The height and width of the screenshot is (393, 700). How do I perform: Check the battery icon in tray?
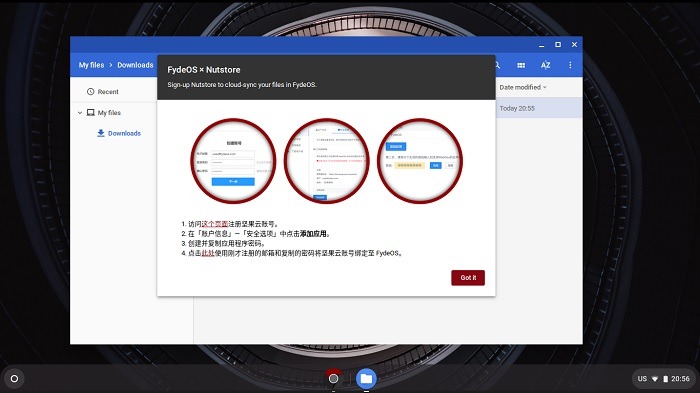tap(665, 379)
